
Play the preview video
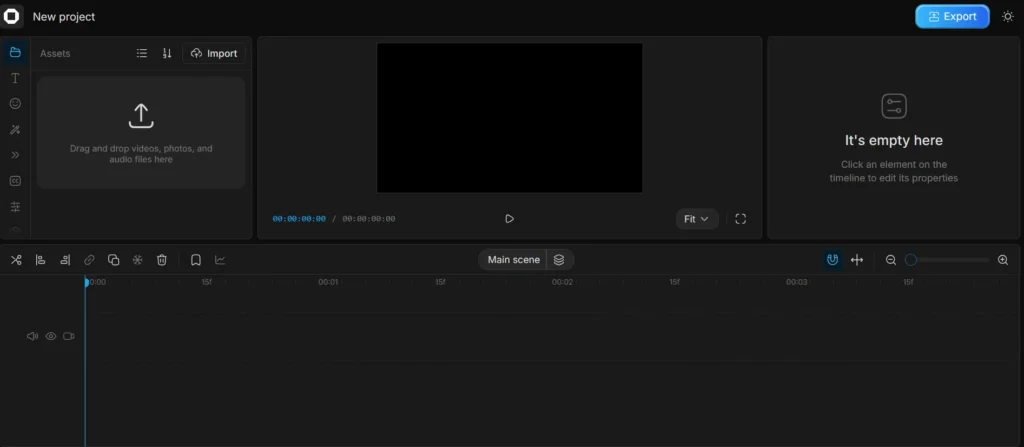point(509,219)
